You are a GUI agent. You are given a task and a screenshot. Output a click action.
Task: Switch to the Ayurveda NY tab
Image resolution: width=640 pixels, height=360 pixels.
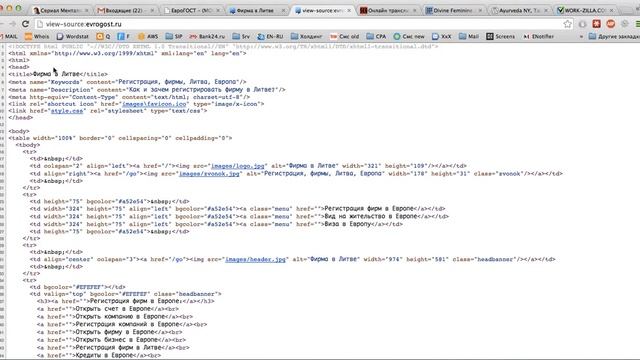(x=519, y=10)
